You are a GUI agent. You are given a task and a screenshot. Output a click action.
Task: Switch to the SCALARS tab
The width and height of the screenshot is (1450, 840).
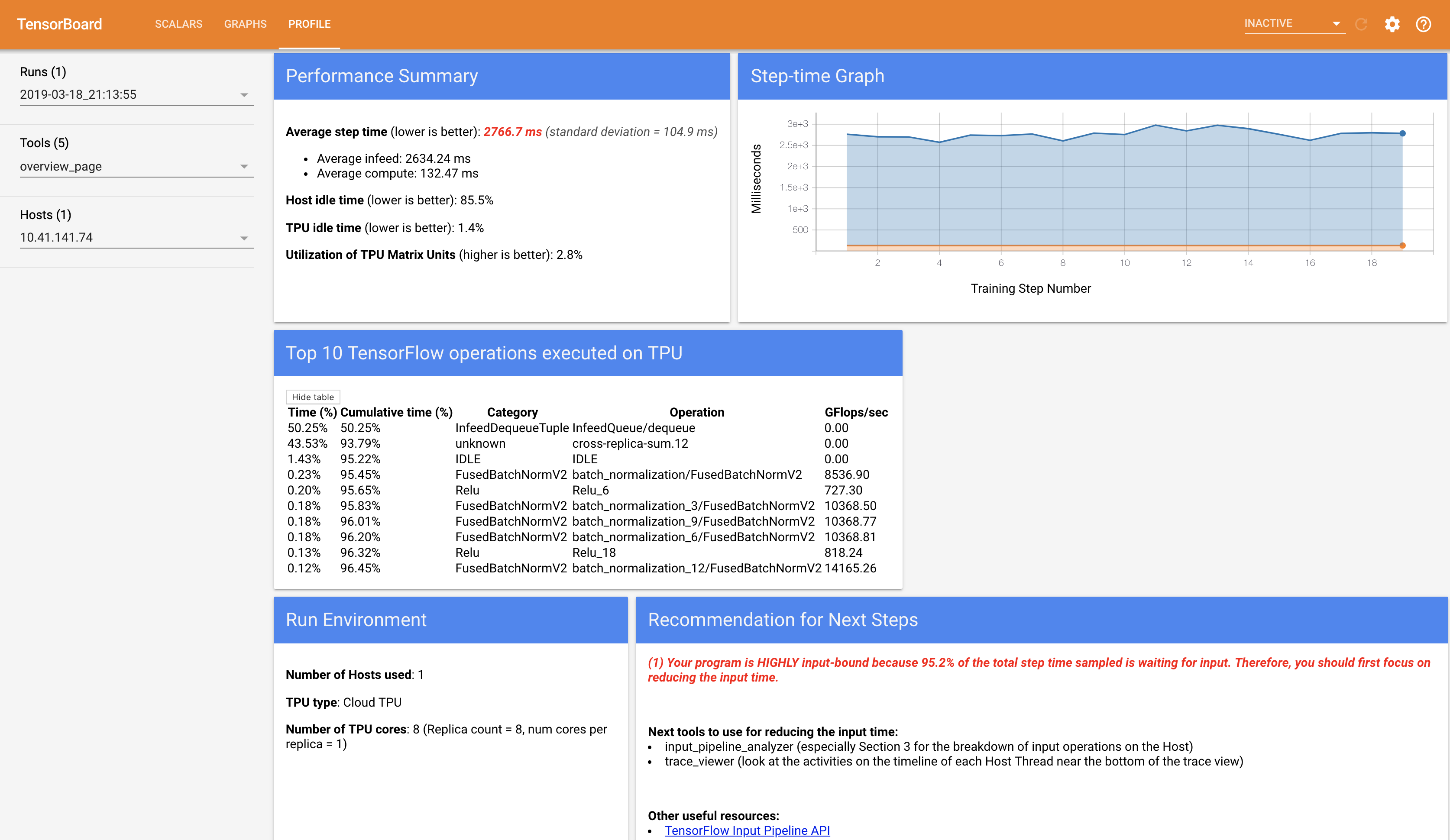click(x=178, y=24)
